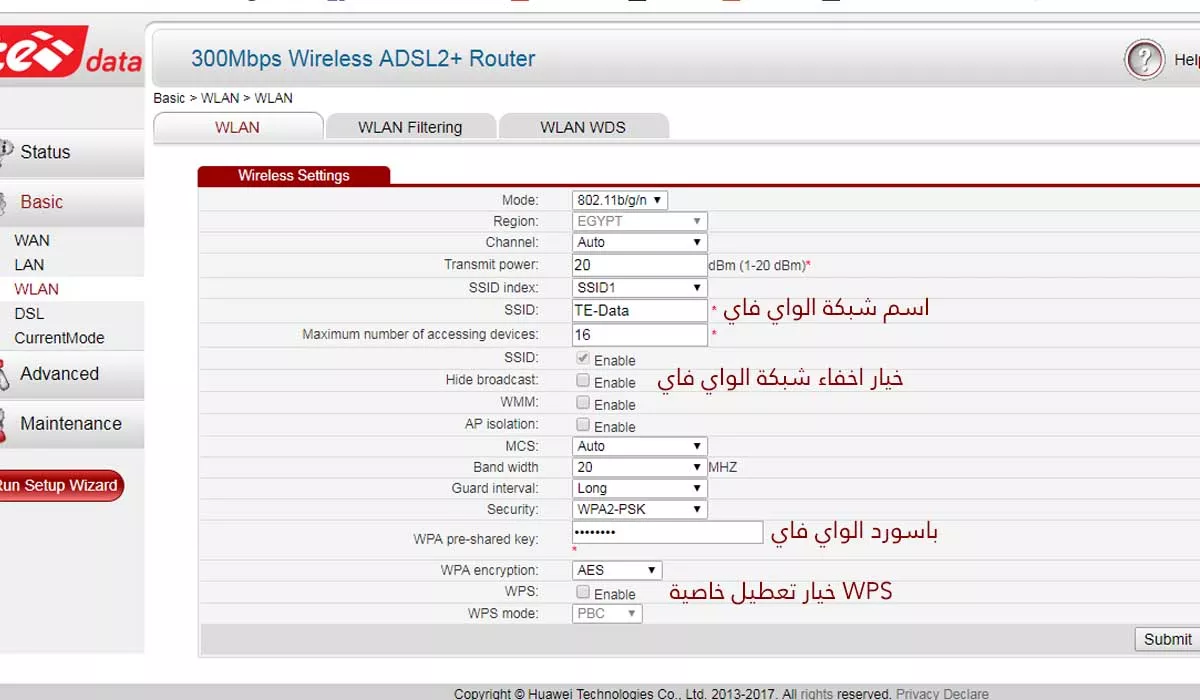
Task: Open the Channel Auto dropdown
Action: tap(640, 242)
